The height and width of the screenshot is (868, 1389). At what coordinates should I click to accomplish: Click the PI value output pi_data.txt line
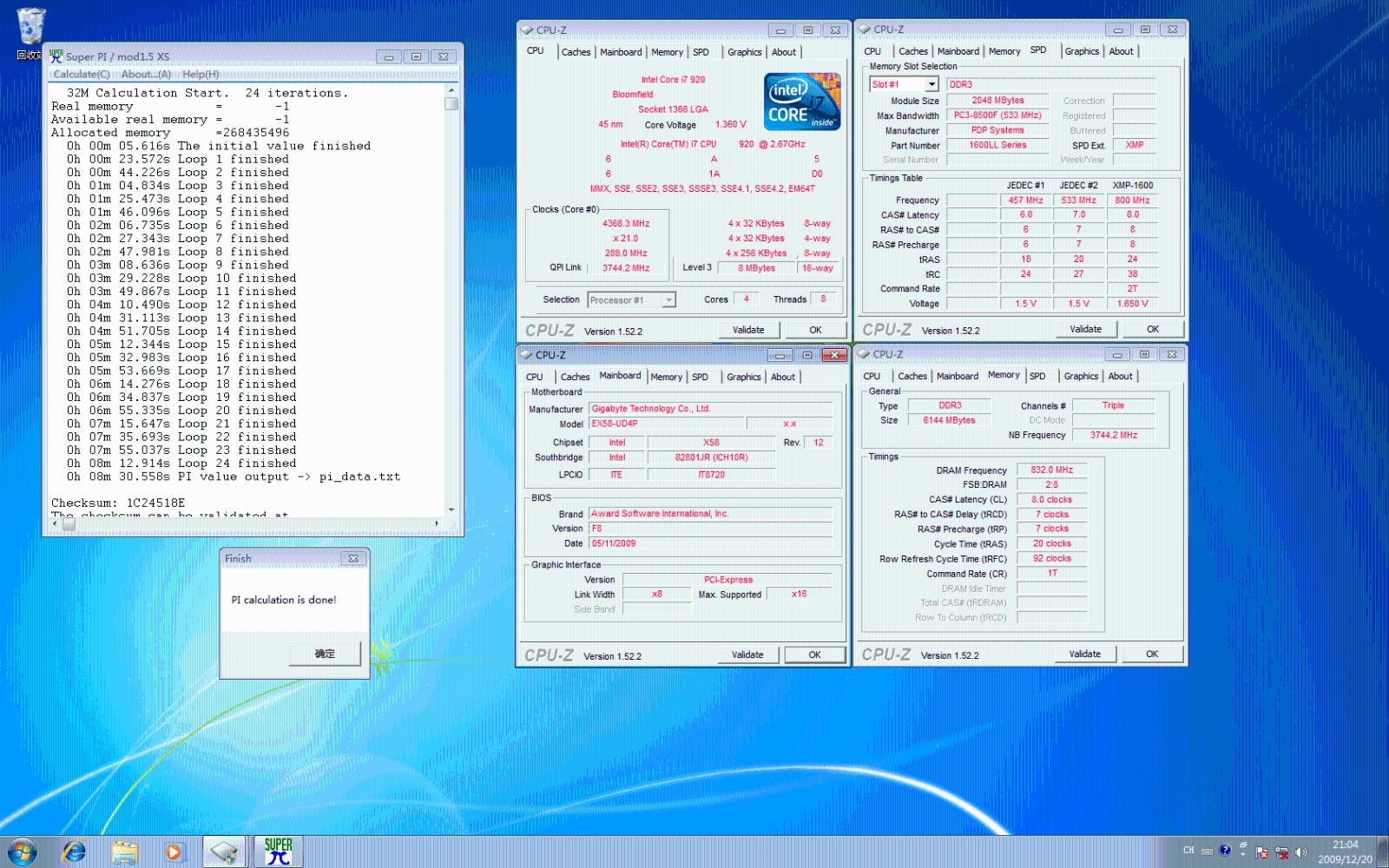[234, 477]
